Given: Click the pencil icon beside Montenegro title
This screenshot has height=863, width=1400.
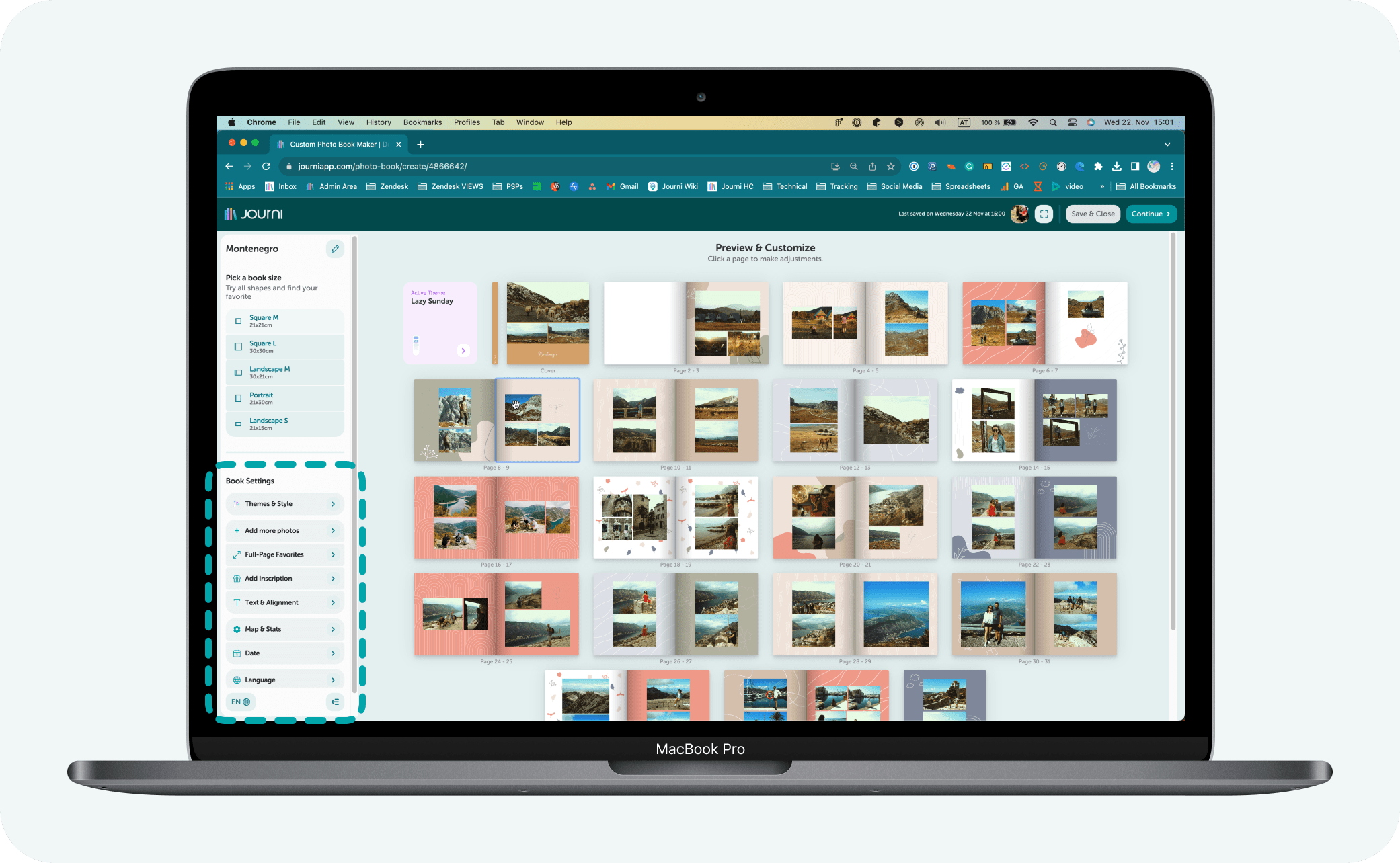Looking at the screenshot, I should point(335,249).
